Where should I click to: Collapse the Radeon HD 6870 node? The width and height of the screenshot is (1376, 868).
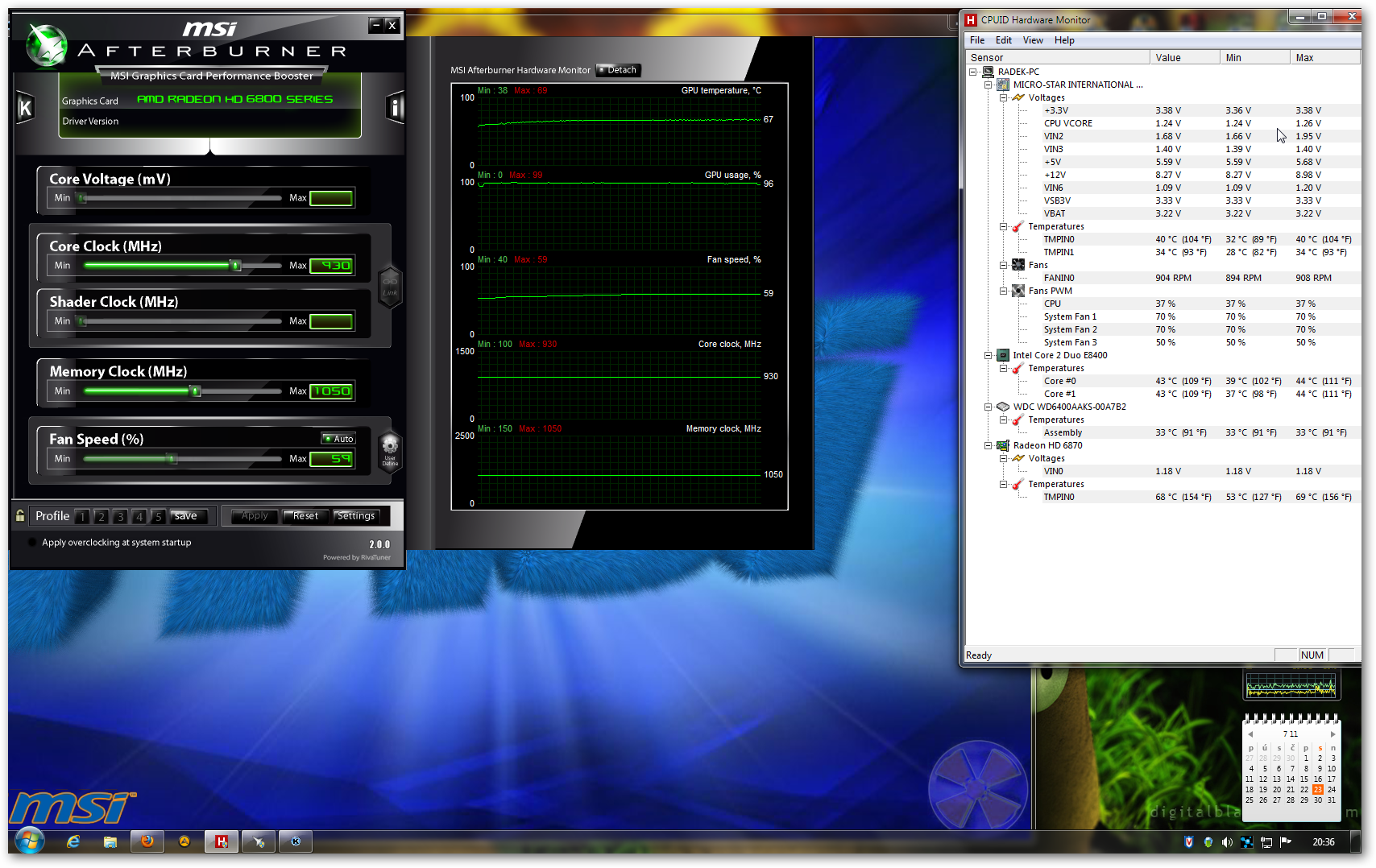[x=988, y=445]
